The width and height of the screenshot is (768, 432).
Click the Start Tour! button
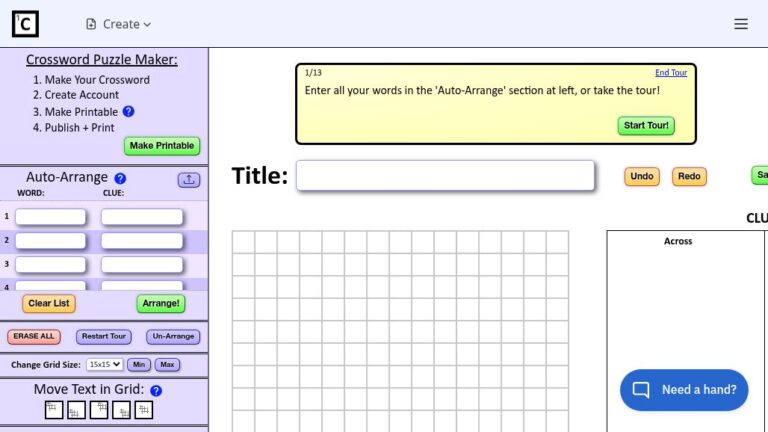click(646, 125)
